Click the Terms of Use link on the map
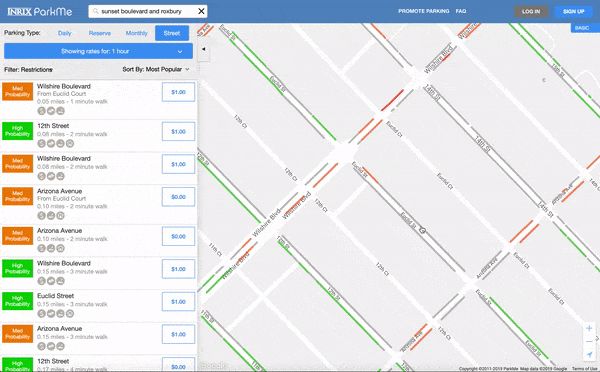This screenshot has height=372, width=600. pyautogui.click(x=584, y=369)
